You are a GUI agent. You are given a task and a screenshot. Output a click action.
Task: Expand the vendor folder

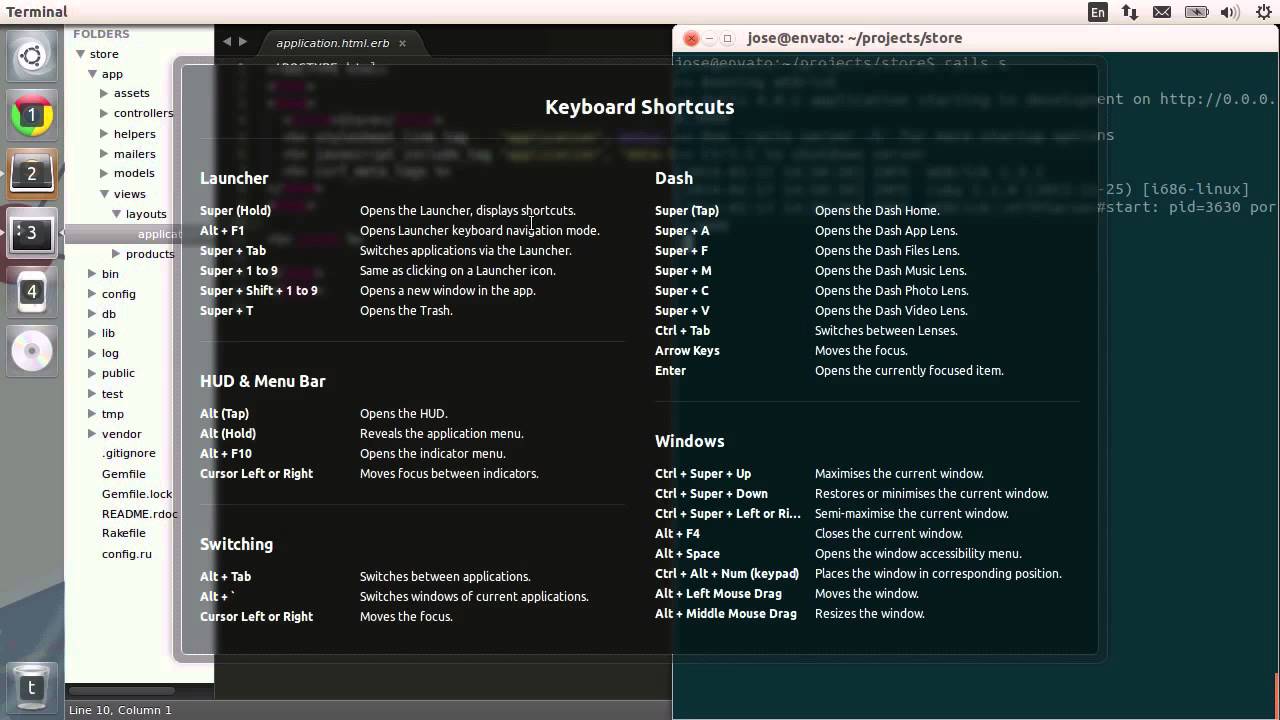tap(92, 434)
